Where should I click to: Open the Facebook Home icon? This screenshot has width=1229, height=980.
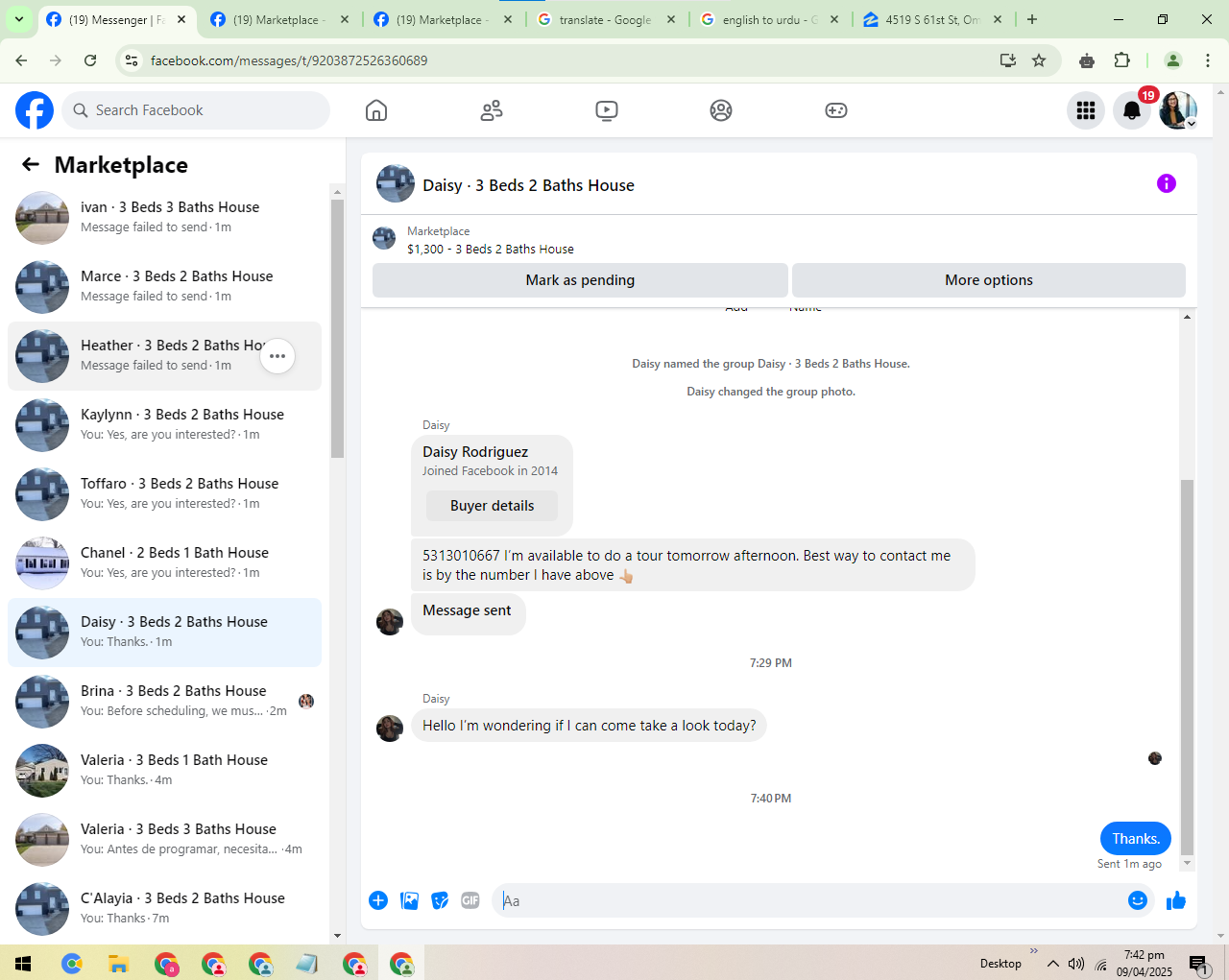click(x=376, y=110)
